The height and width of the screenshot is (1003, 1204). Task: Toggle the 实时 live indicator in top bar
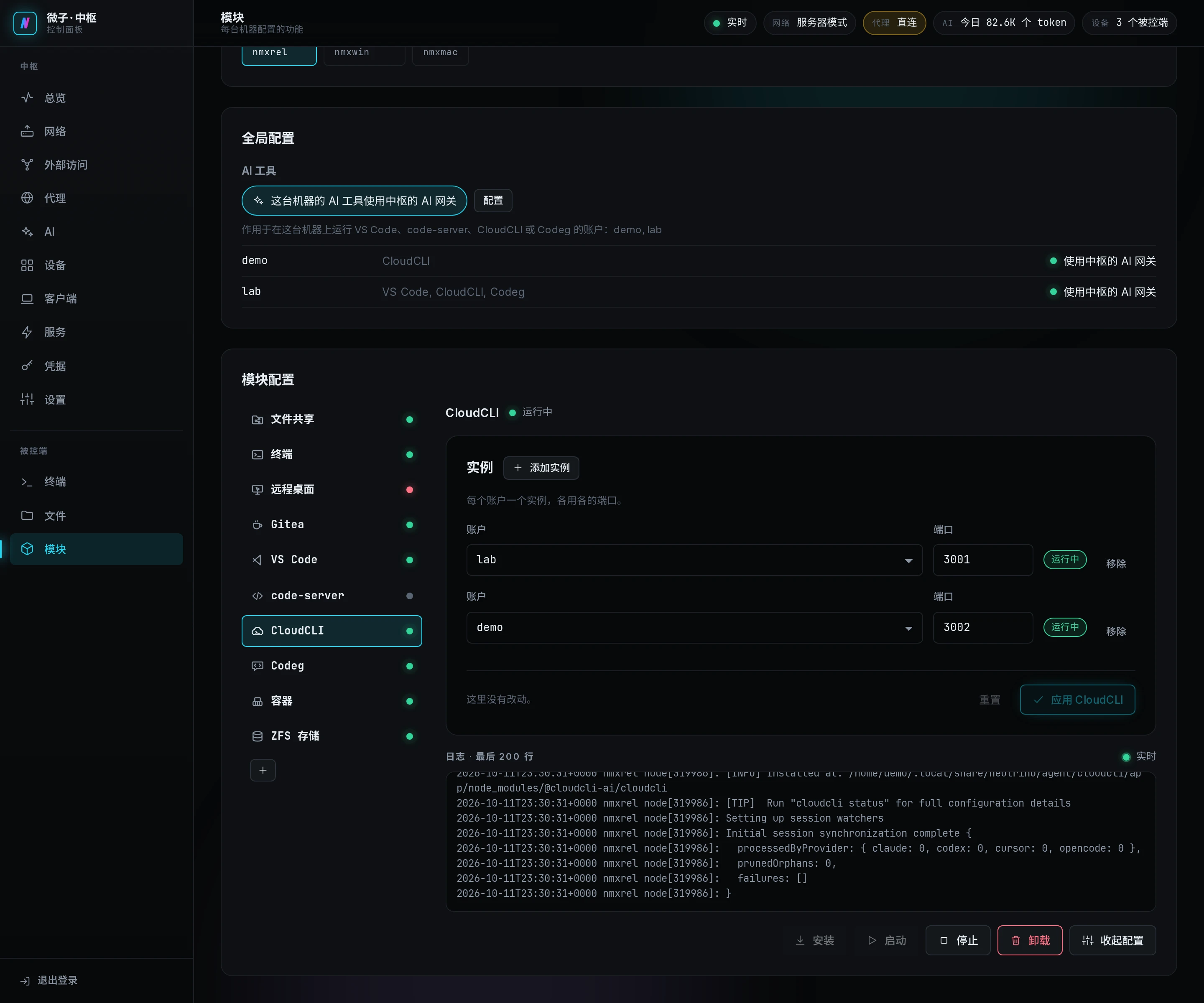tap(730, 23)
